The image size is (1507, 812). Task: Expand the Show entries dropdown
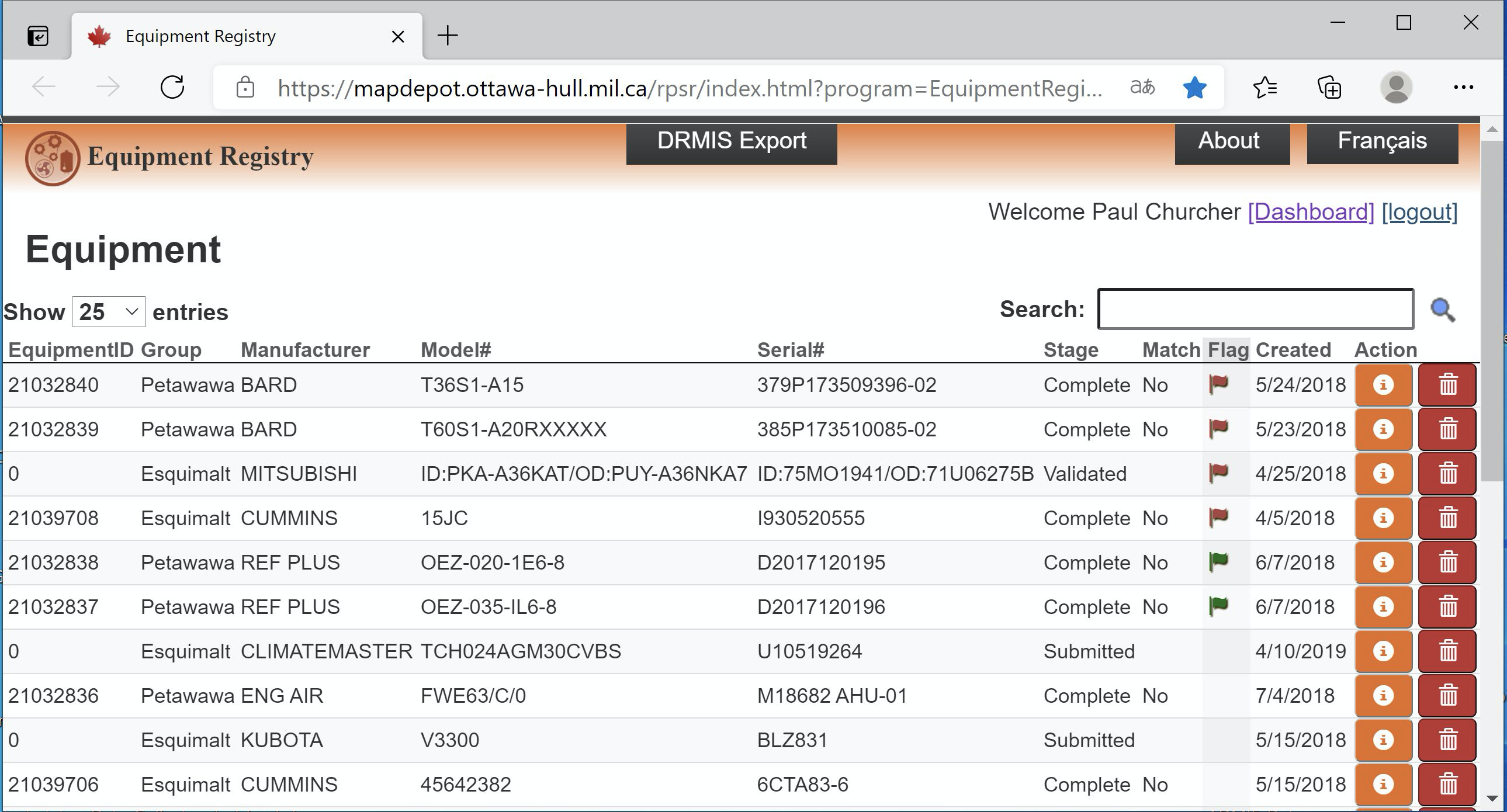(x=109, y=312)
